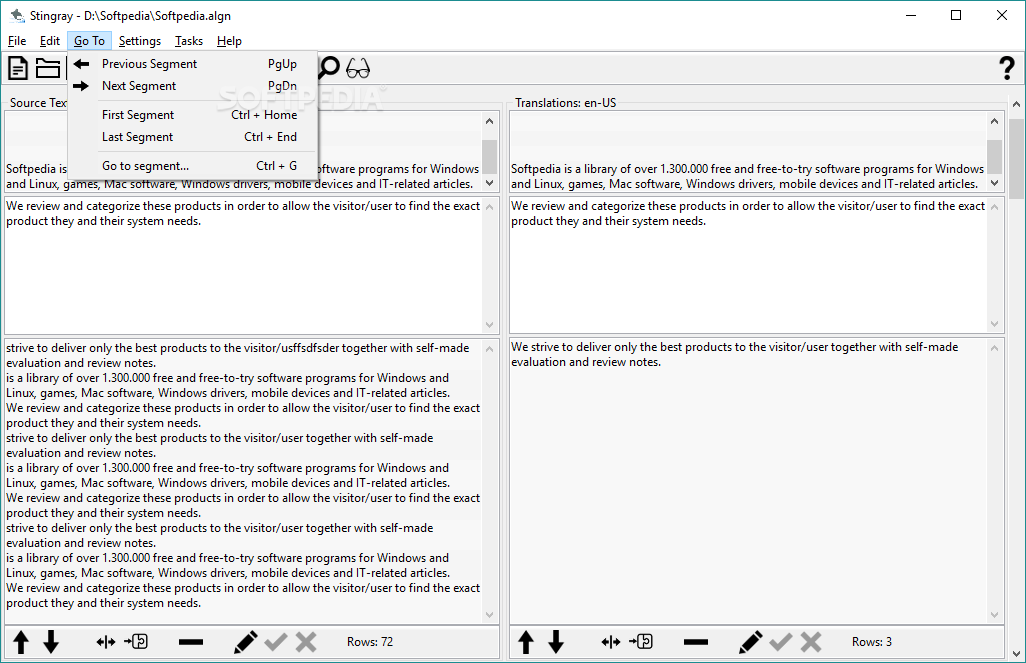Click the top translation pane Softpedia text
Image resolution: width=1026 pixels, height=663 pixels.
click(747, 176)
